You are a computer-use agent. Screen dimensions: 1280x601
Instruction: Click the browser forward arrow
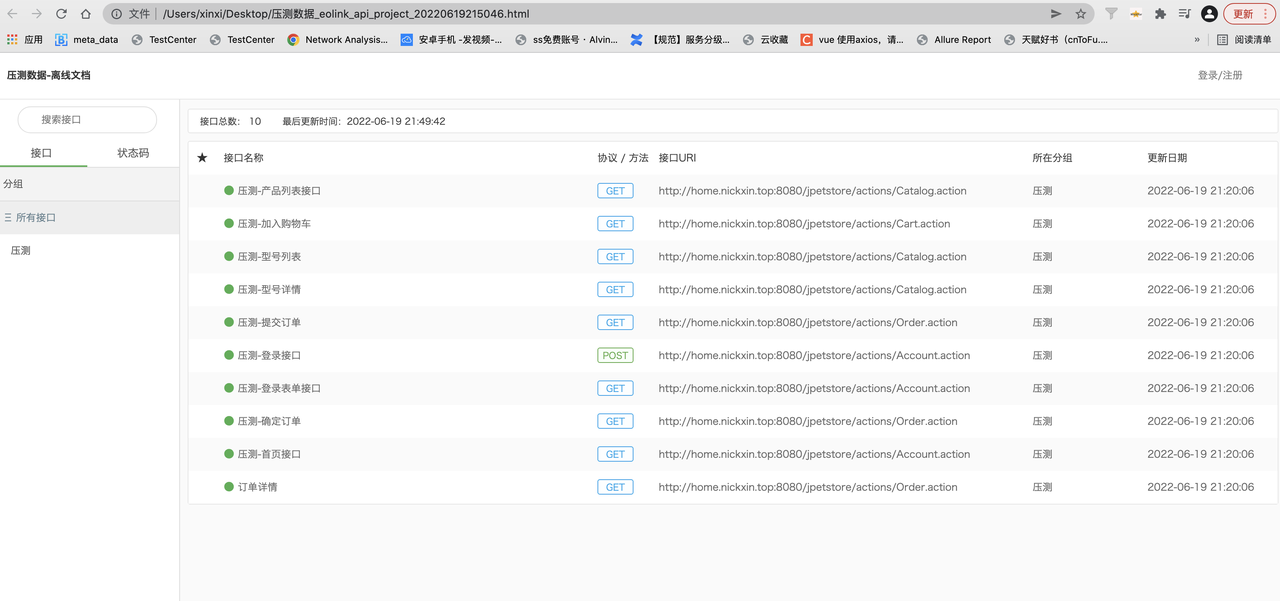click(x=37, y=14)
